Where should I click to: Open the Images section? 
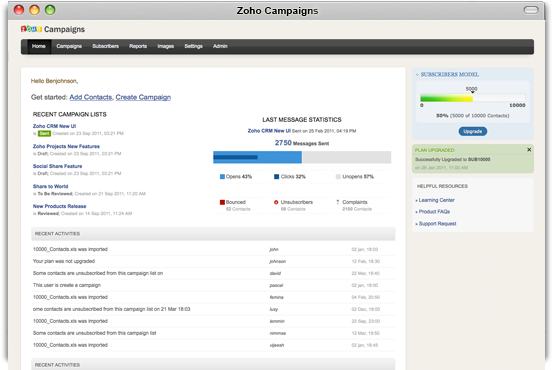(x=165, y=46)
